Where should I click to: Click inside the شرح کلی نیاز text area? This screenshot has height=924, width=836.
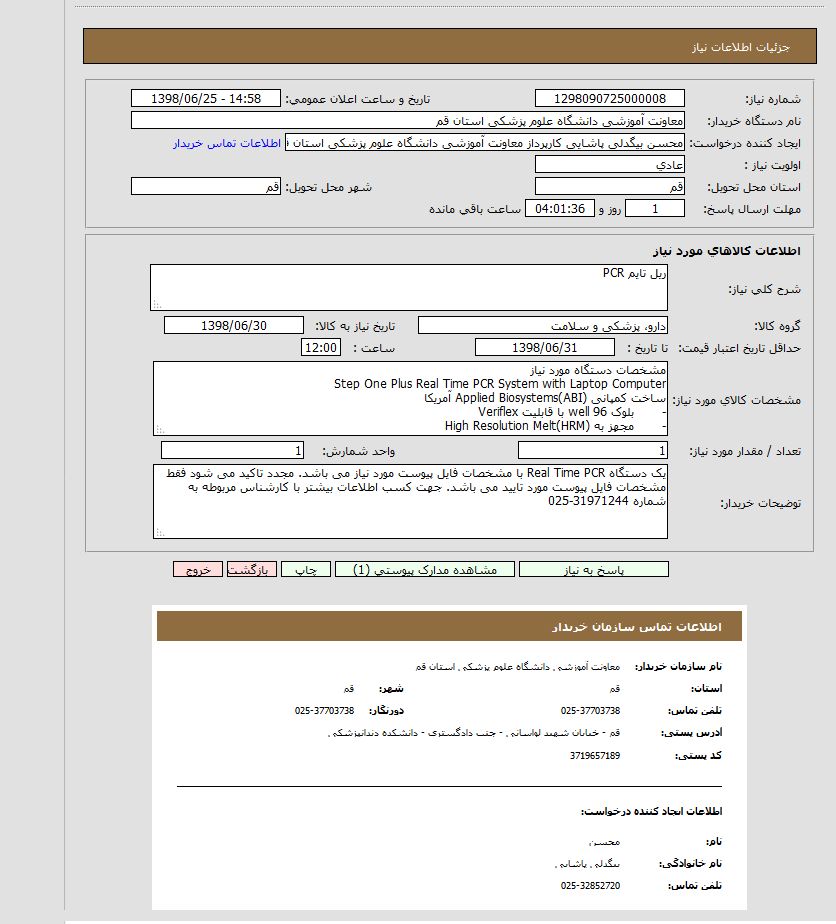click(x=408, y=287)
